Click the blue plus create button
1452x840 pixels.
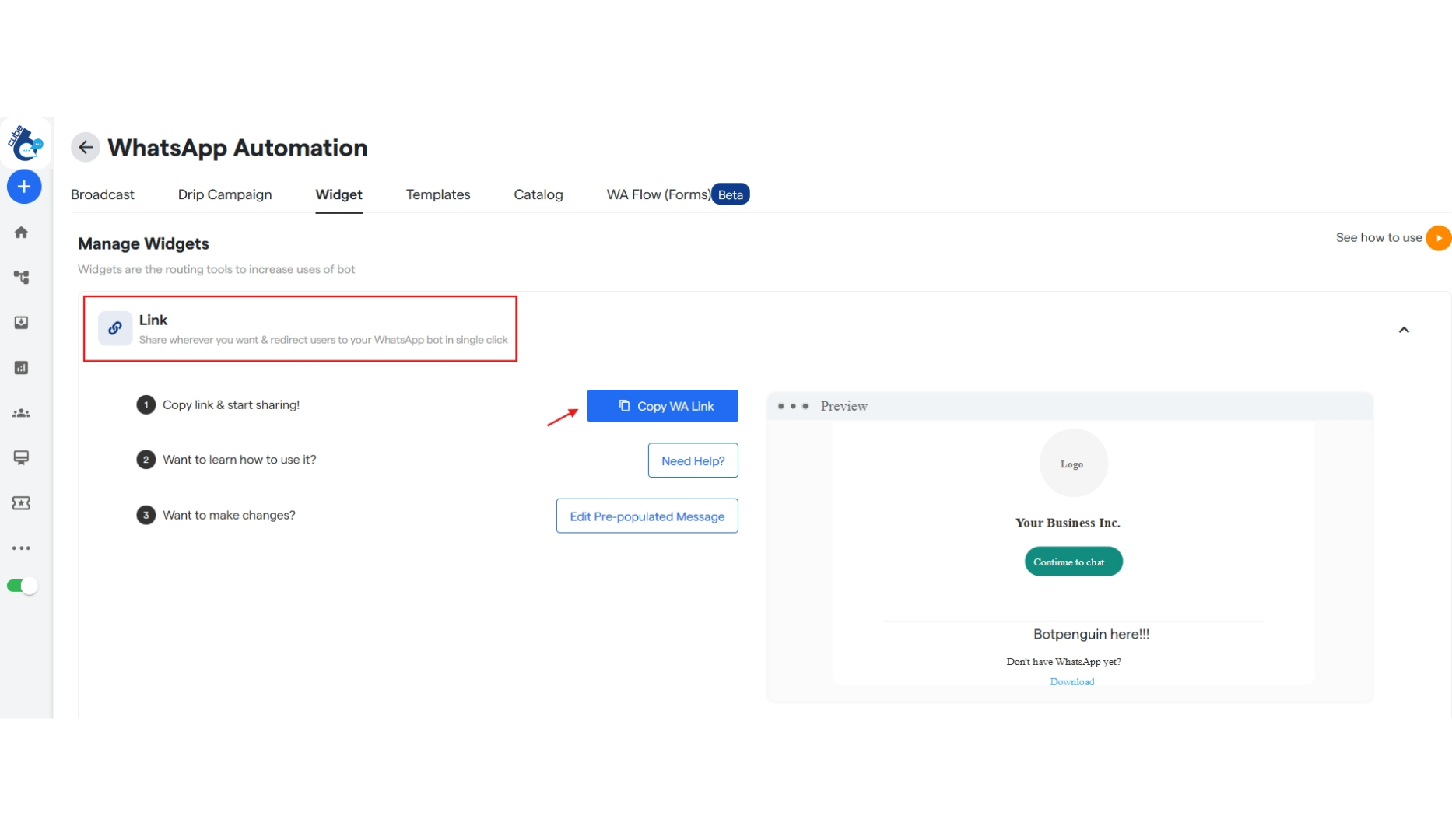(x=24, y=187)
